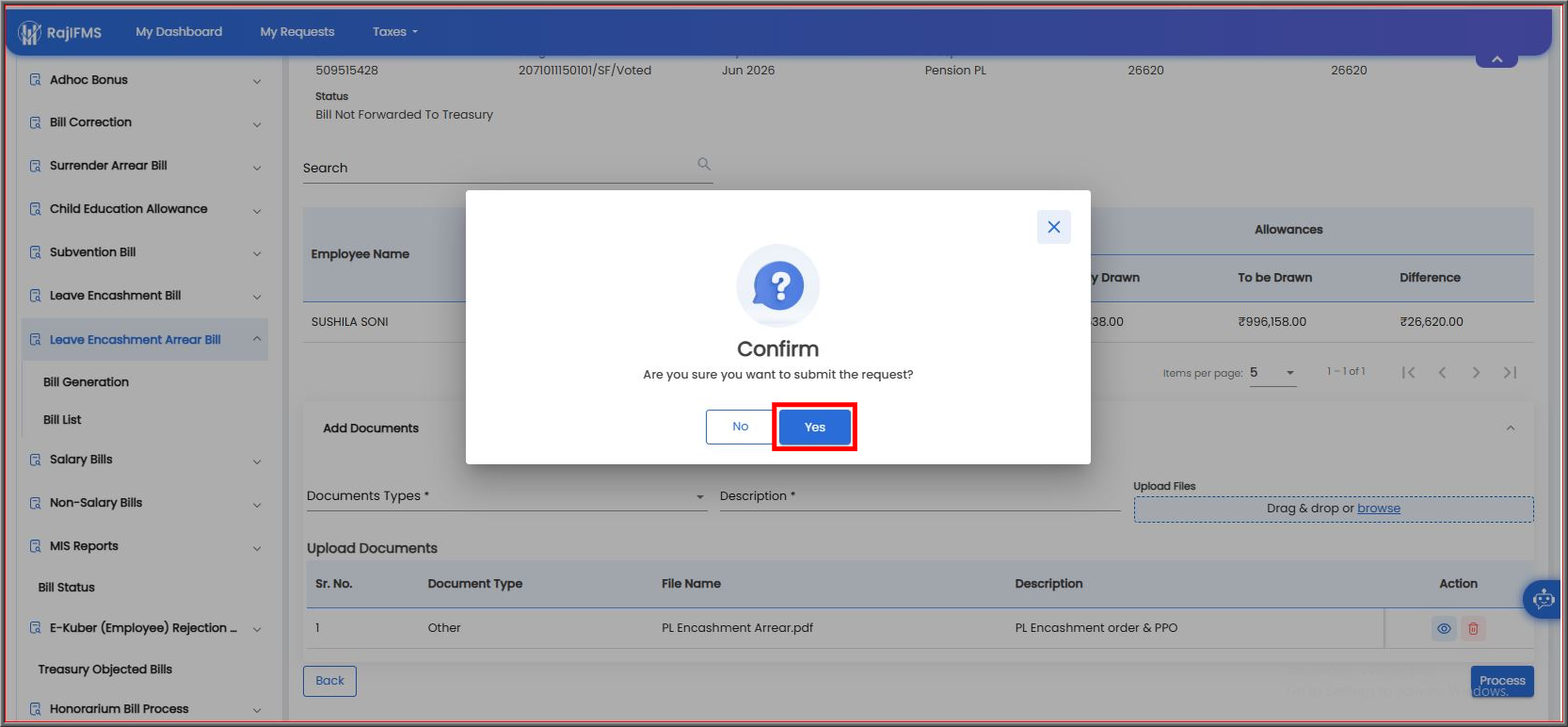Image resolution: width=1568 pixels, height=727 pixels.
Task: Expand the Non-Salary Bills menu
Action: [257, 505]
